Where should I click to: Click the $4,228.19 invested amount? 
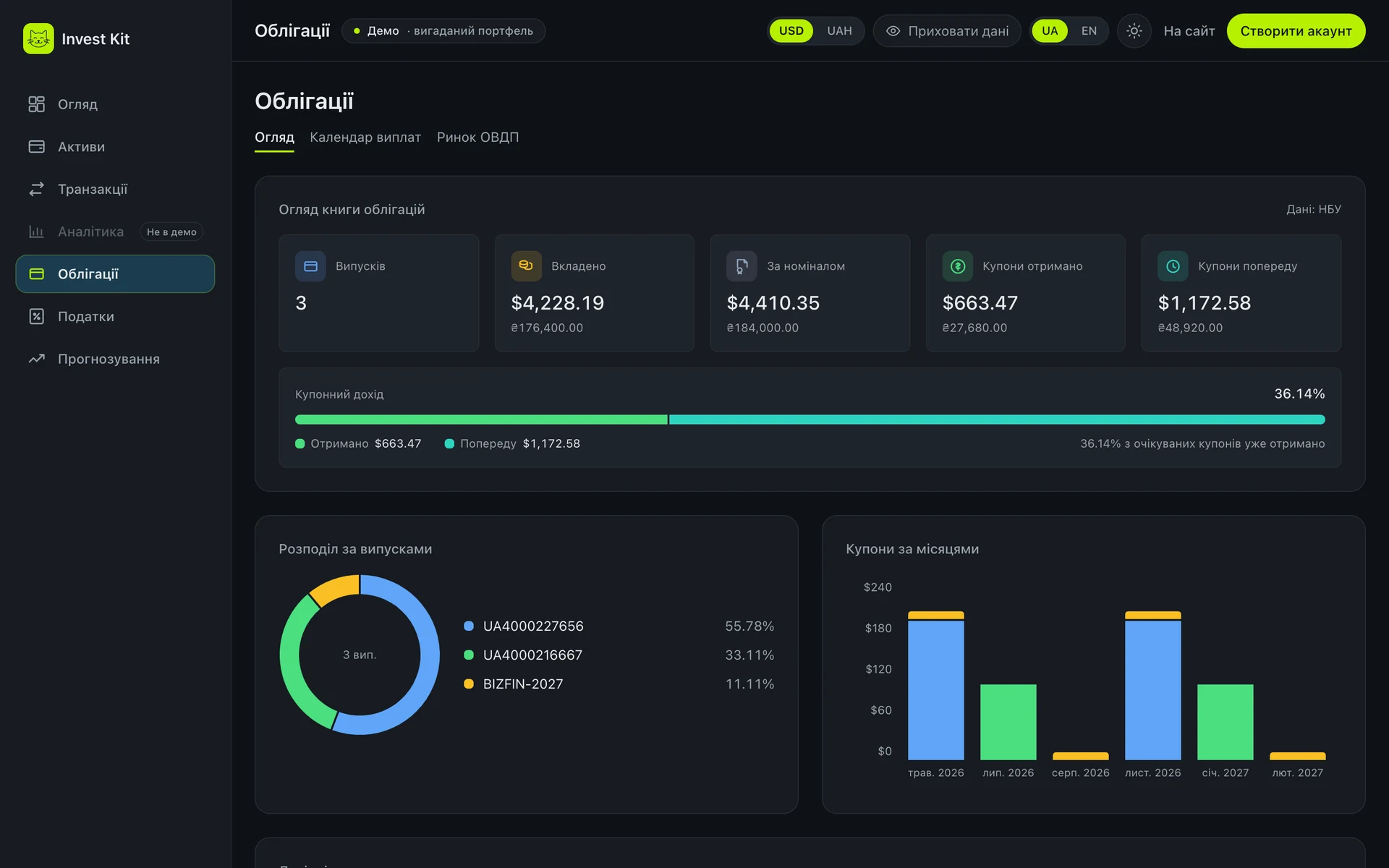tap(557, 303)
